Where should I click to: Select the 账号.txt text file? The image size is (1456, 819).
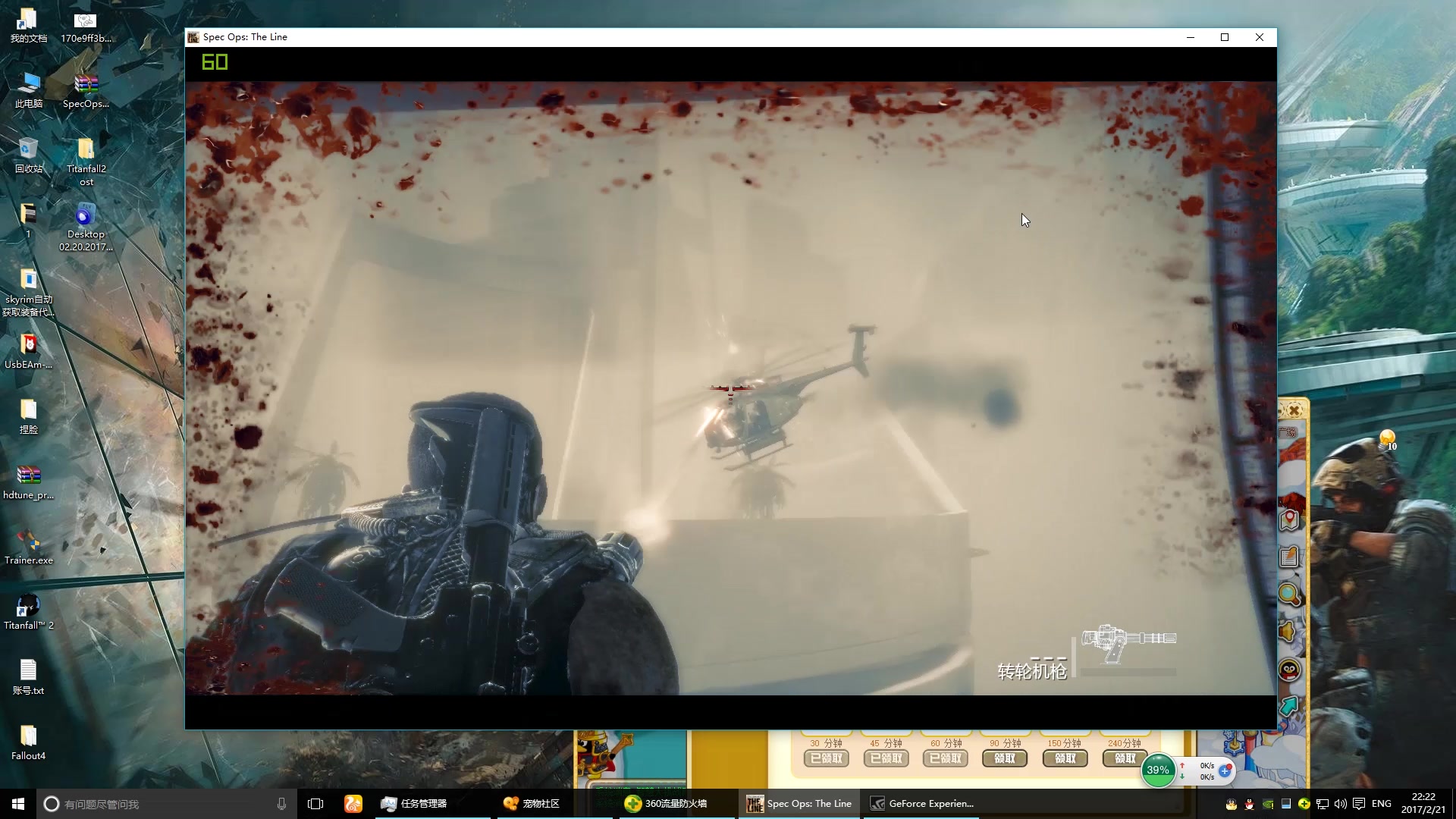pyautogui.click(x=28, y=677)
